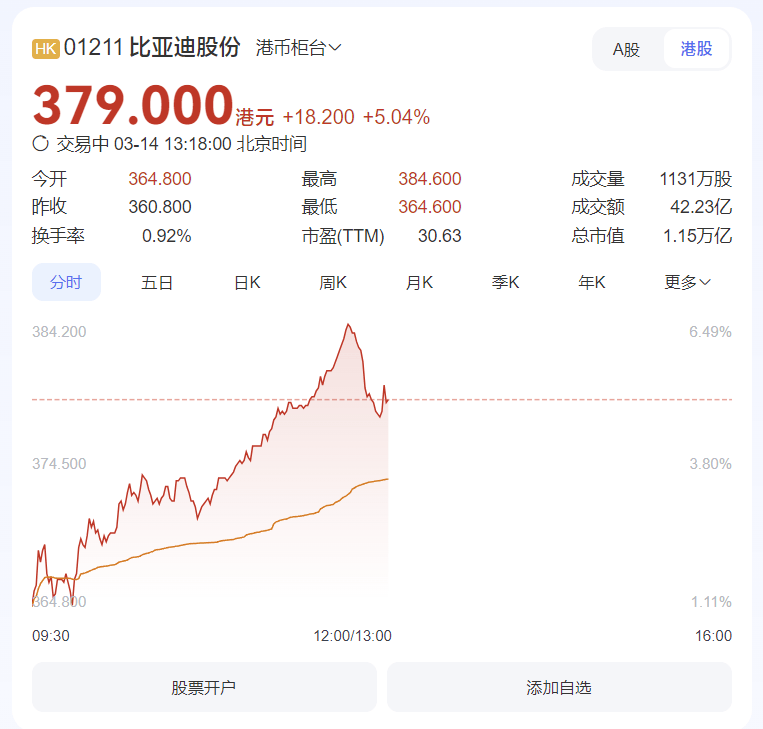Select the 五日 chart tab
Screen dimensions: 763x729
[157, 282]
